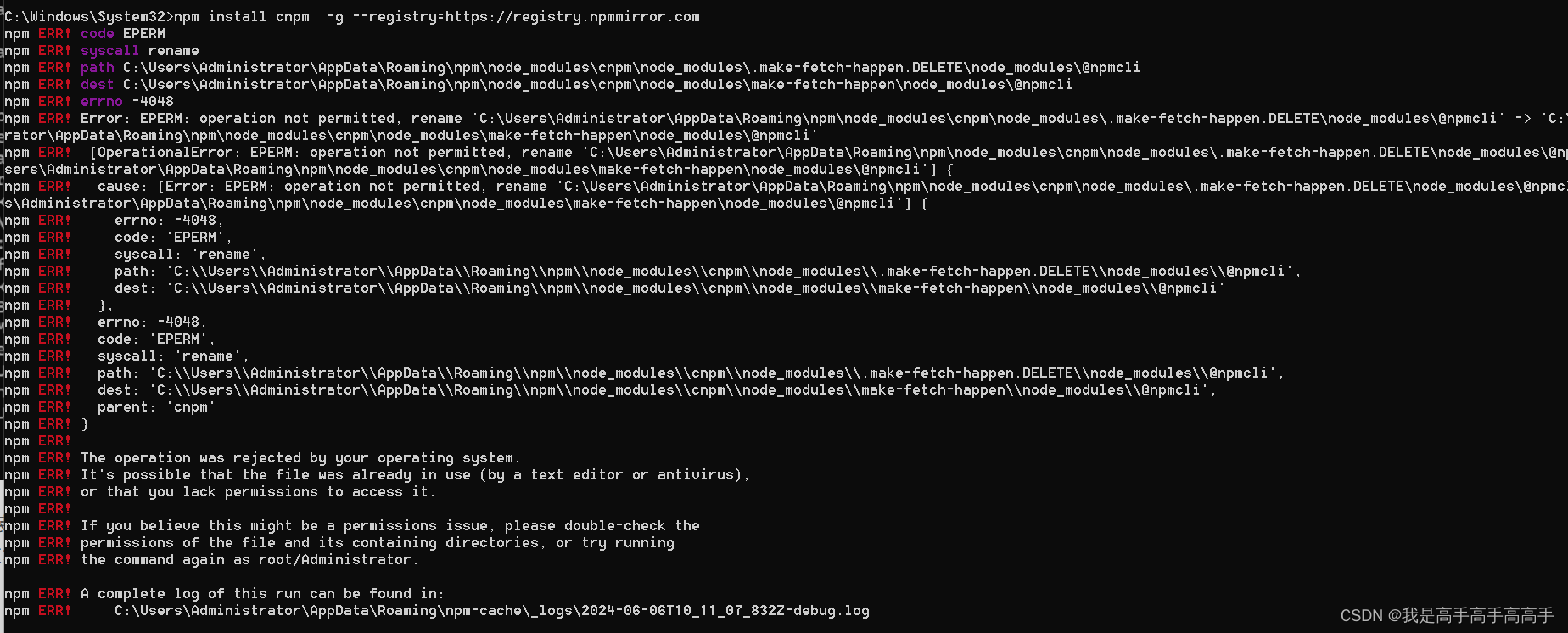
Task: Click the CSDN watermark in the bottom-right corner
Action: (x=1447, y=615)
